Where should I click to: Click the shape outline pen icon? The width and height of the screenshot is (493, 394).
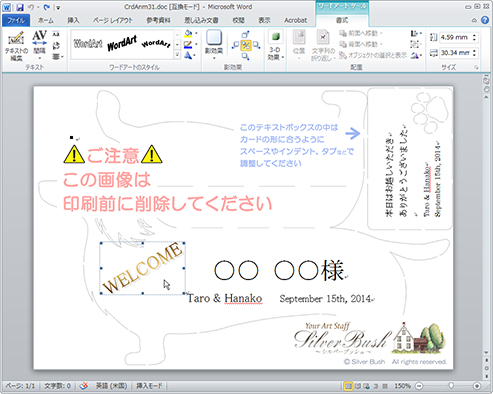188,44
